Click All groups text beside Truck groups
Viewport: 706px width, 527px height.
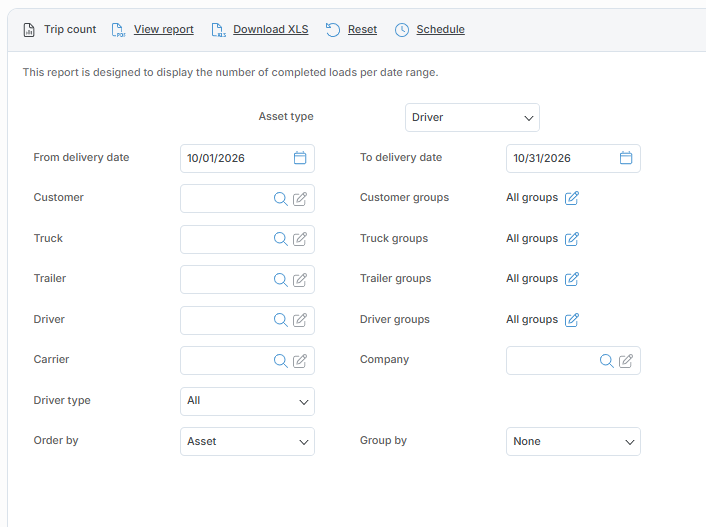click(x=532, y=238)
